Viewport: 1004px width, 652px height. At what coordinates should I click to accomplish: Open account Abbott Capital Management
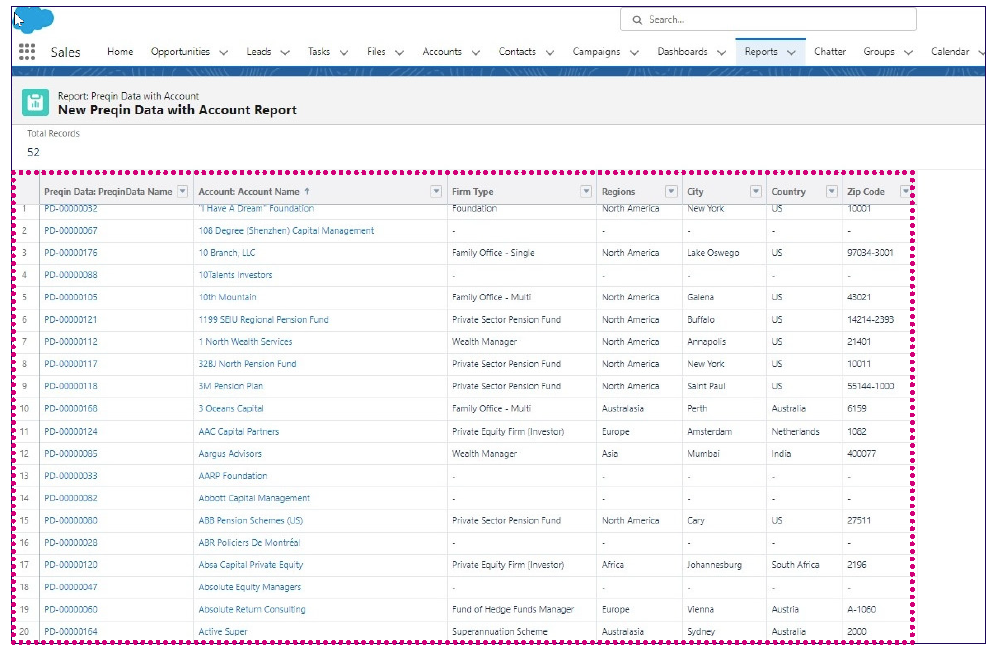pyautogui.click(x=254, y=498)
